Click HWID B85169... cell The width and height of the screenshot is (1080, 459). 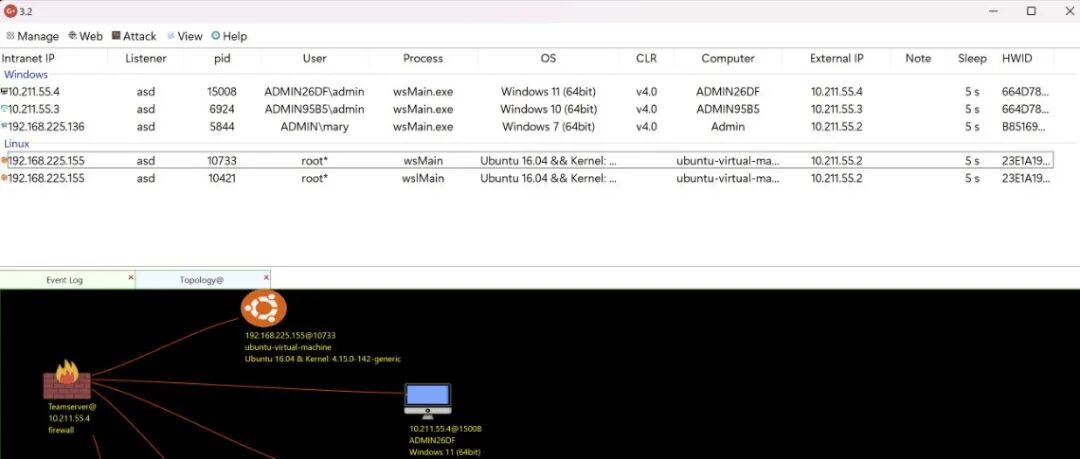1025,126
